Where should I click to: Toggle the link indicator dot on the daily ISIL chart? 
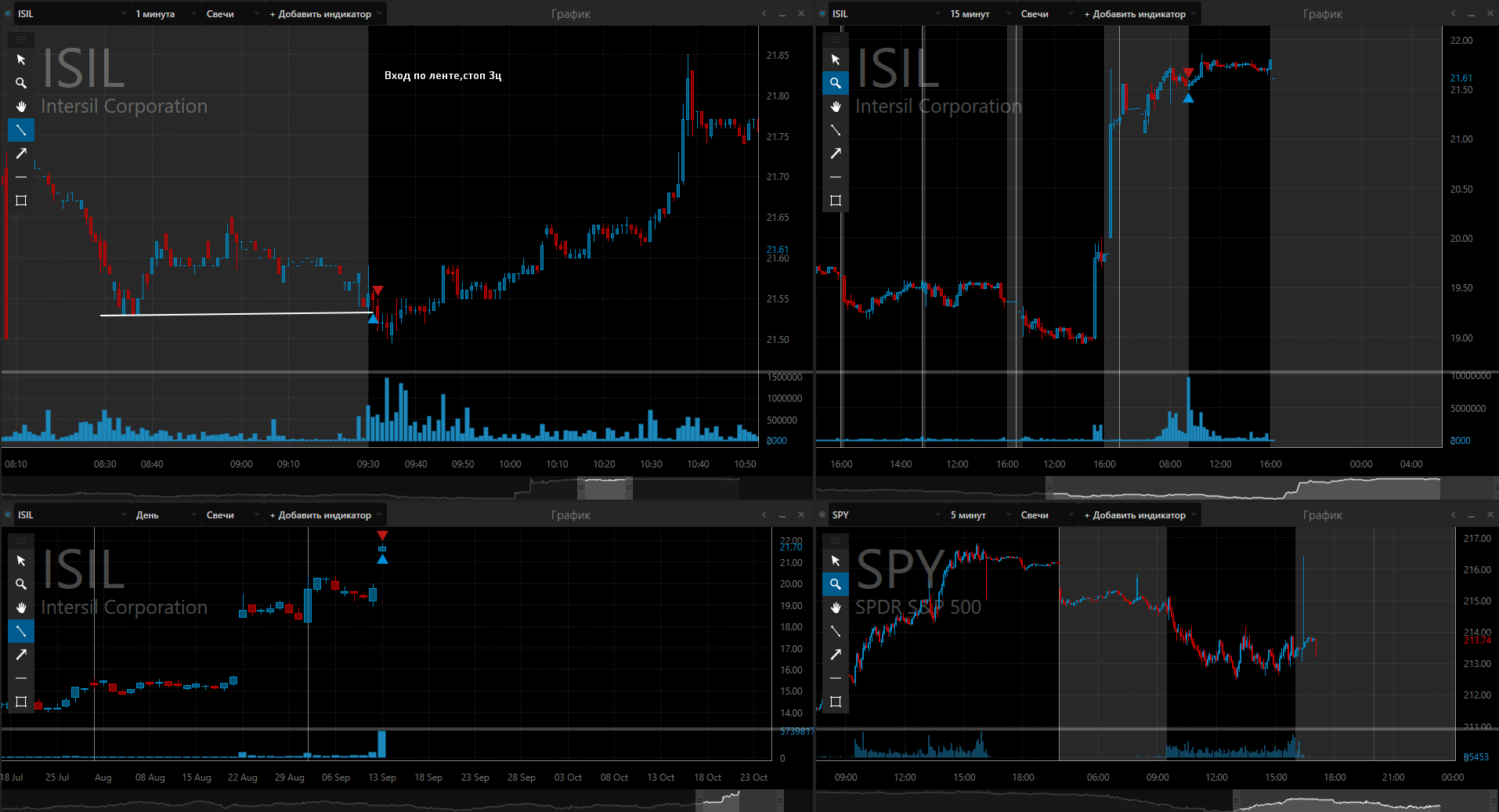tap(8, 514)
